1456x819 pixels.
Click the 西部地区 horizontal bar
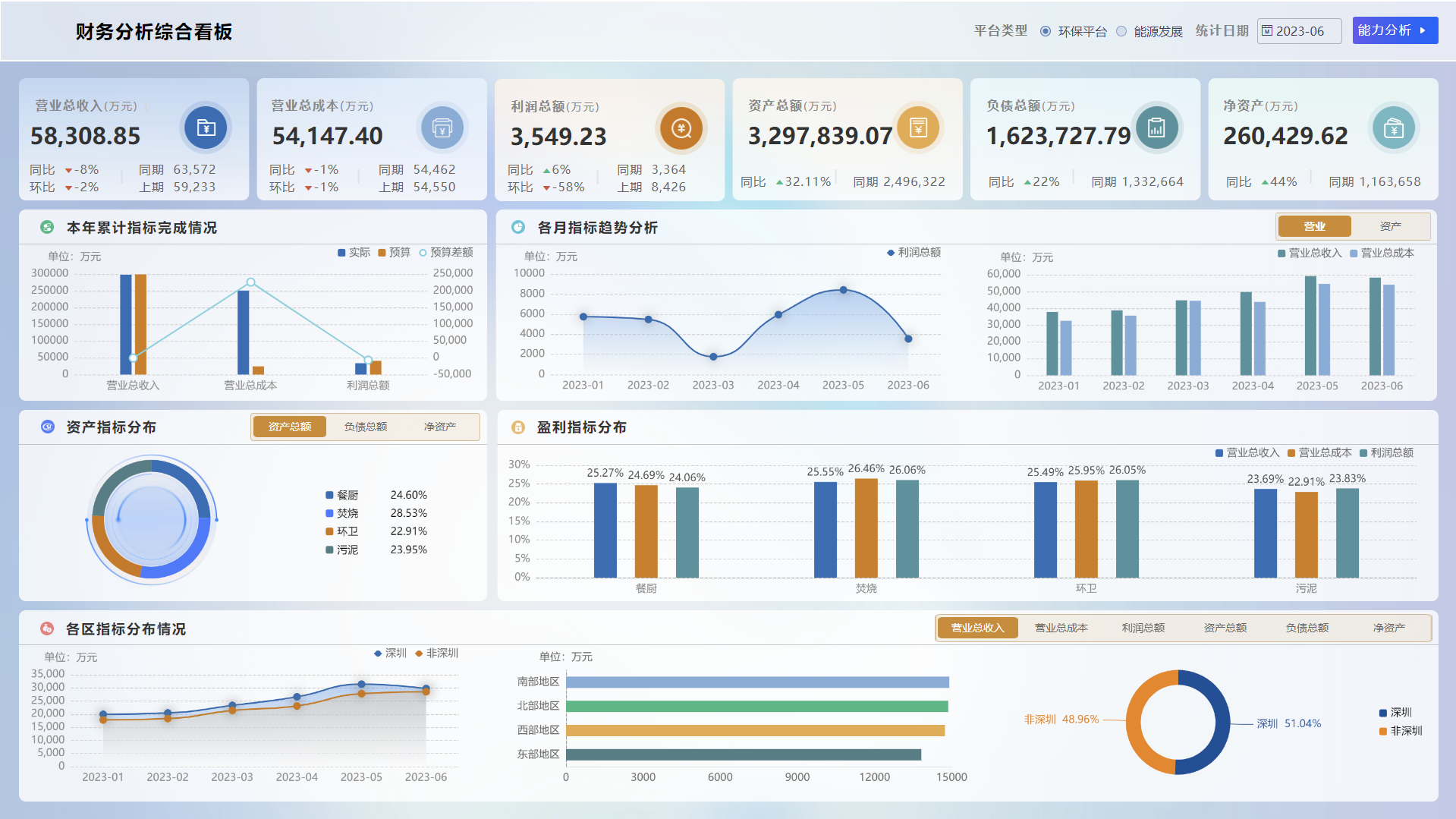pyautogui.click(x=755, y=730)
